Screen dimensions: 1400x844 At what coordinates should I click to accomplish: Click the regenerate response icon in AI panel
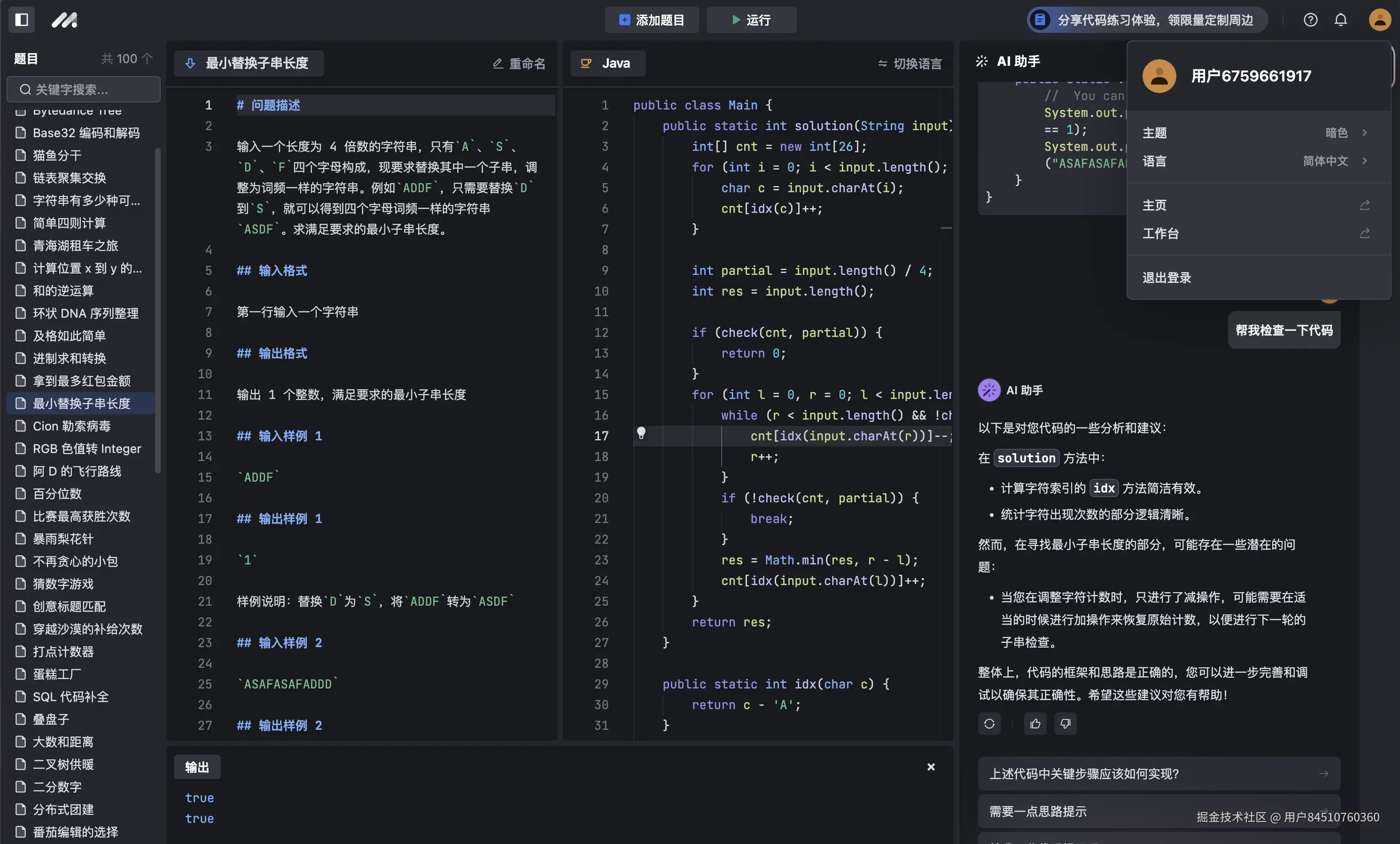[989, 724]
